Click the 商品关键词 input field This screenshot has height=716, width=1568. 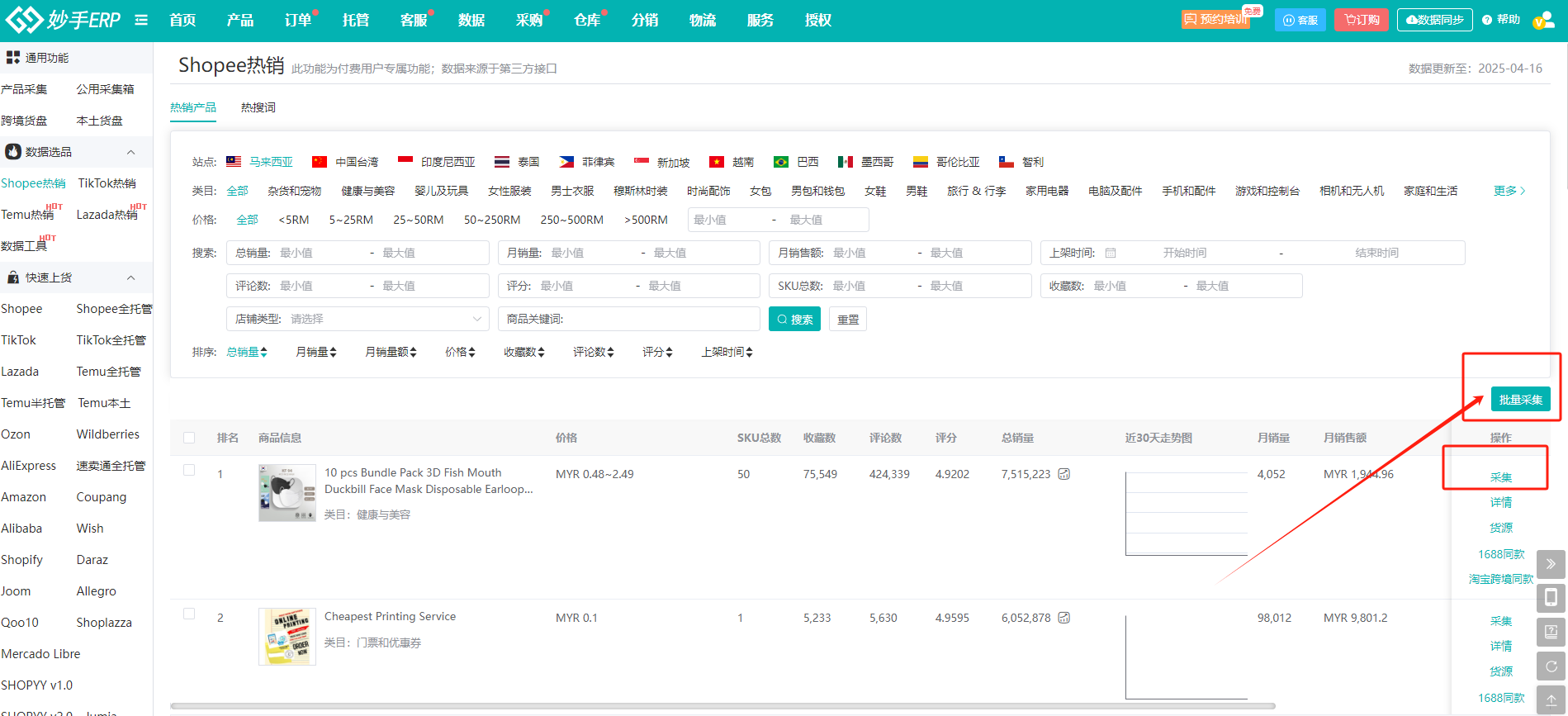[x=628, y=319]
